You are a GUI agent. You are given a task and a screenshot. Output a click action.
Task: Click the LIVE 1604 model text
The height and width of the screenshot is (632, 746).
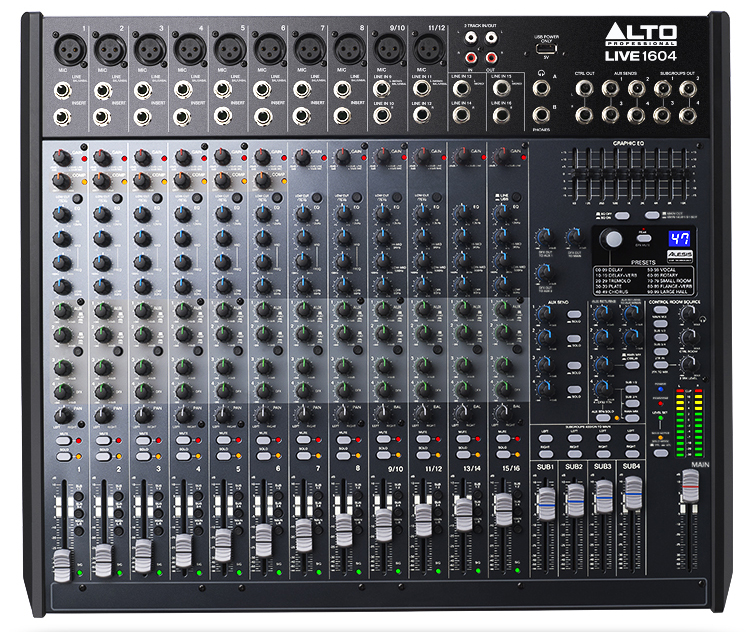point(640,56)
